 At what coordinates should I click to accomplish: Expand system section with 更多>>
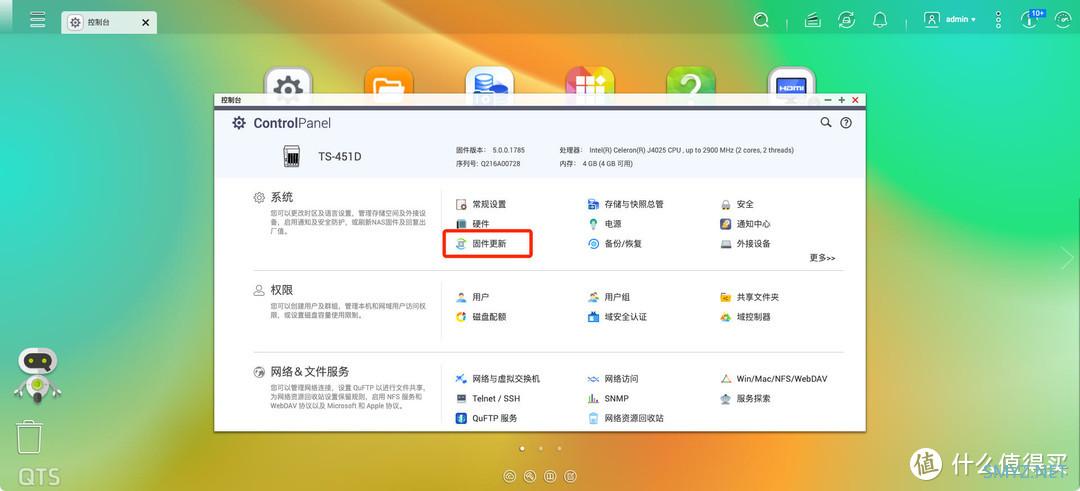(822, 258)
